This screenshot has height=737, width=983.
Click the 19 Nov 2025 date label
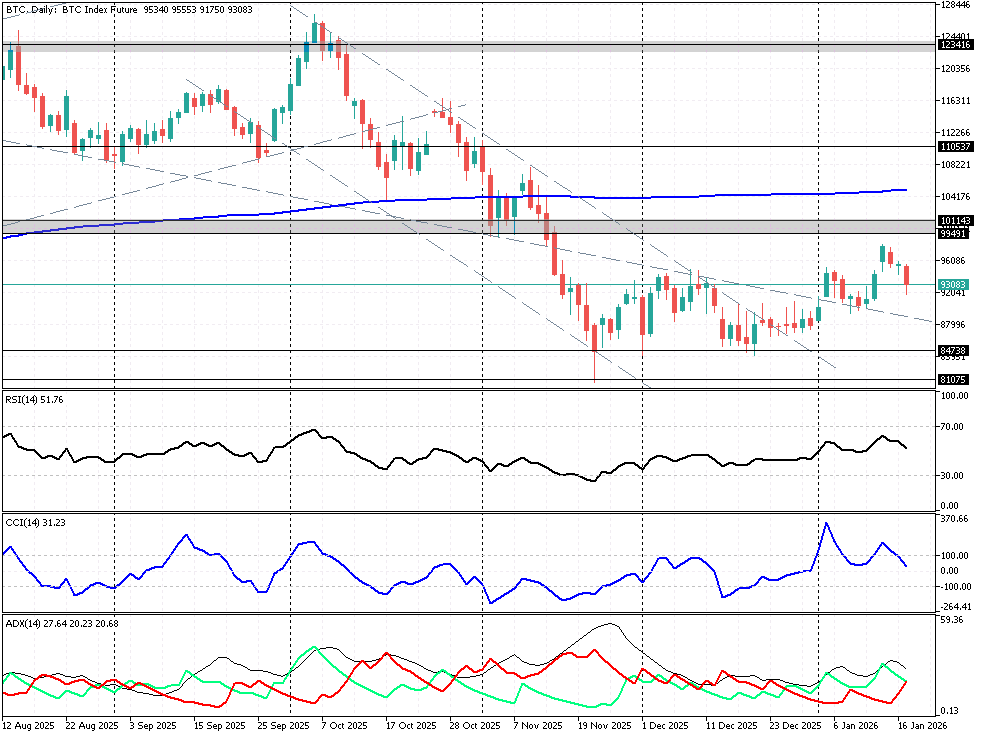[606, 724]
